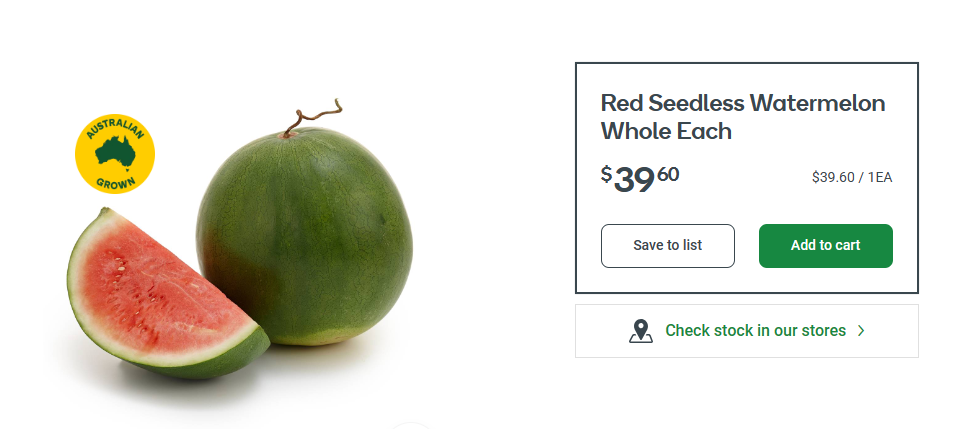This screenshot has width=953, height=429.
Task: Click the store location pin icon
Action: coord(640,331)
